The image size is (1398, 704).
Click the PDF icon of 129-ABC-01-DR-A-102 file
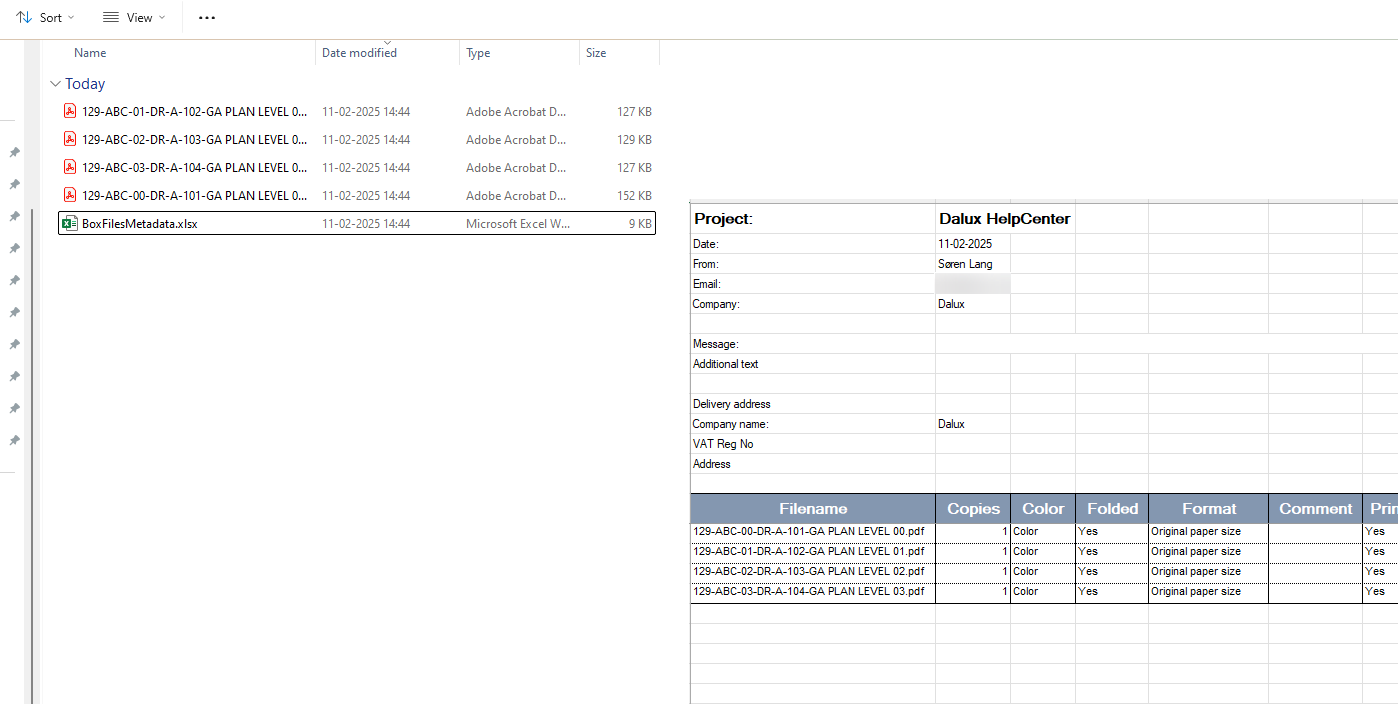pos(70,112)
